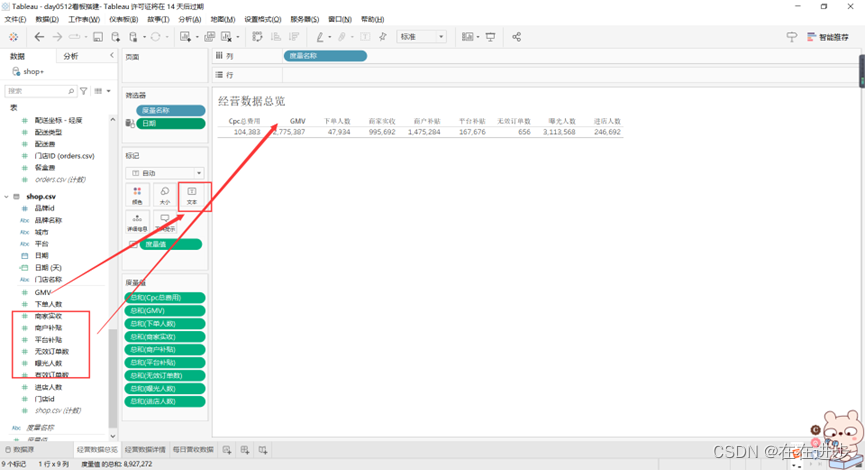865x470 pixels.
Task: Click the 2,775,387 GMV value cell
Action: pos(288,132)
